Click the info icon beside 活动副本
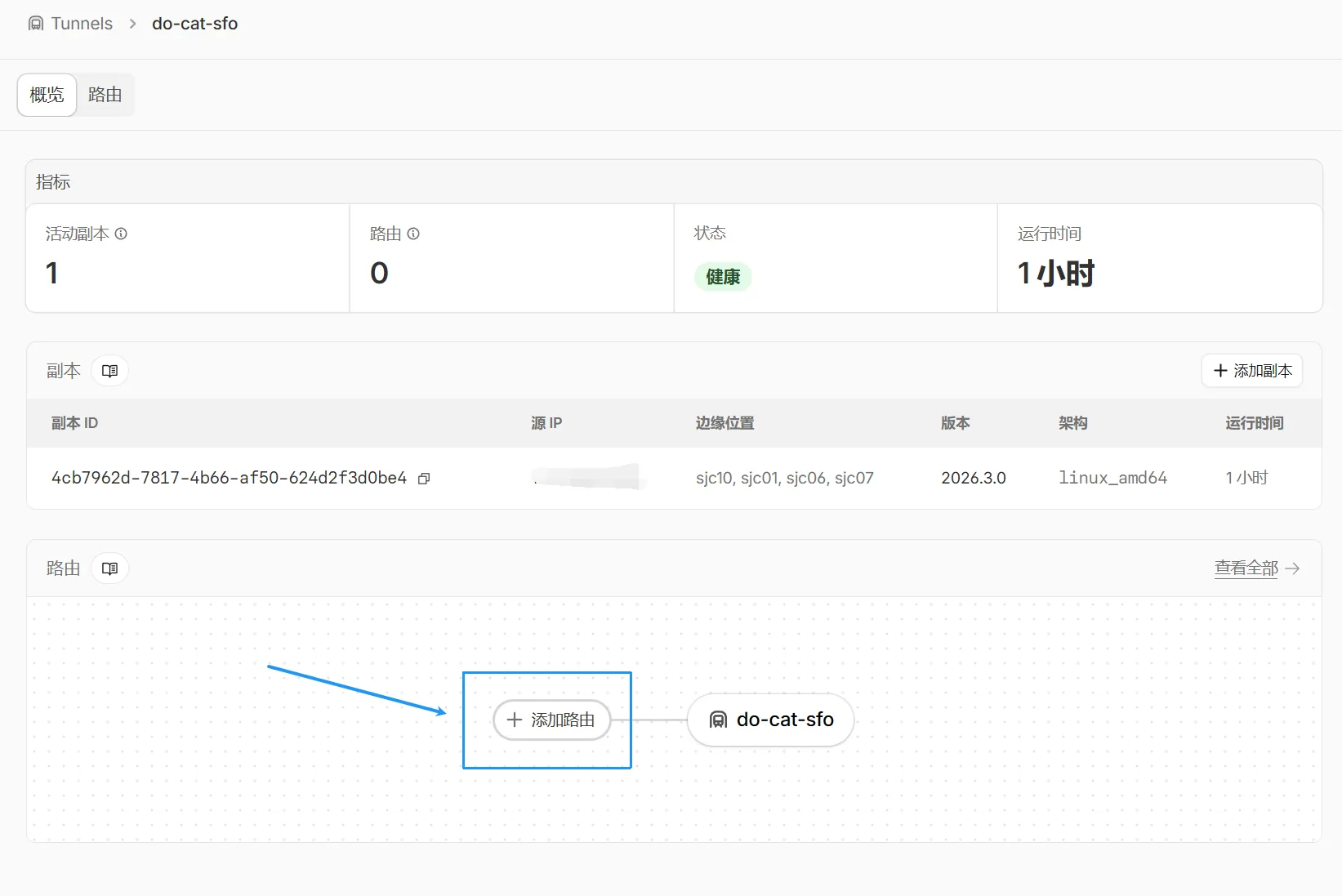1342x896 pixels. (121, 234)
